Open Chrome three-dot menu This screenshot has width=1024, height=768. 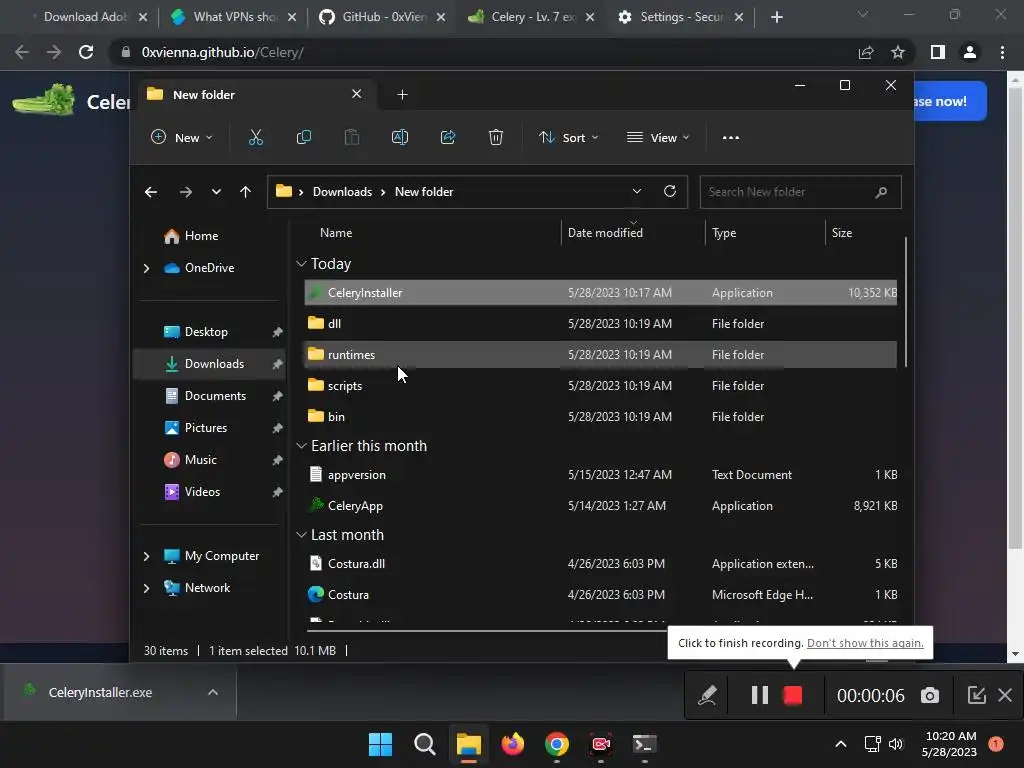[x=1002, y=52]
